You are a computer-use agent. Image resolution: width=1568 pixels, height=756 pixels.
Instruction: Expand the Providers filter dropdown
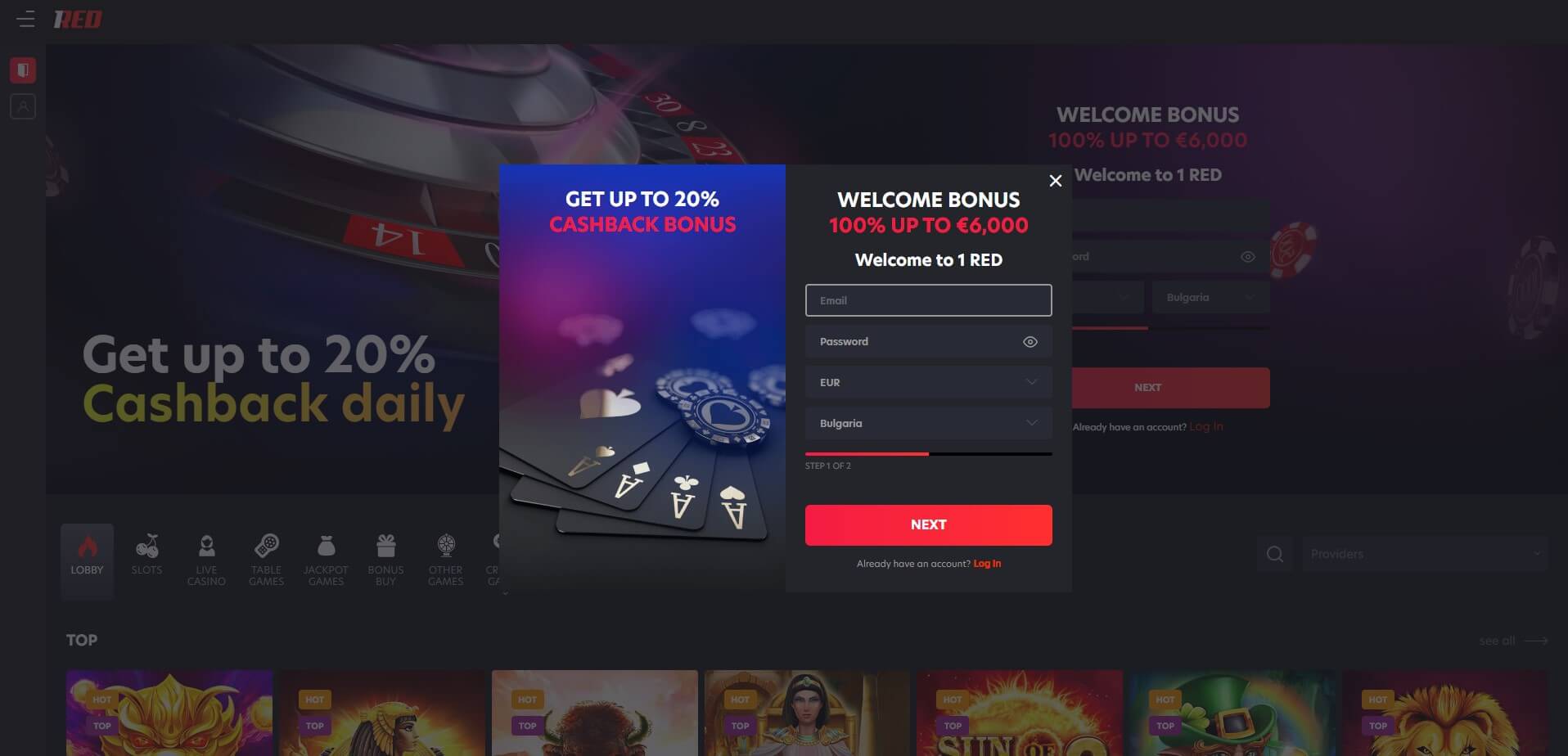[1426, 554]
